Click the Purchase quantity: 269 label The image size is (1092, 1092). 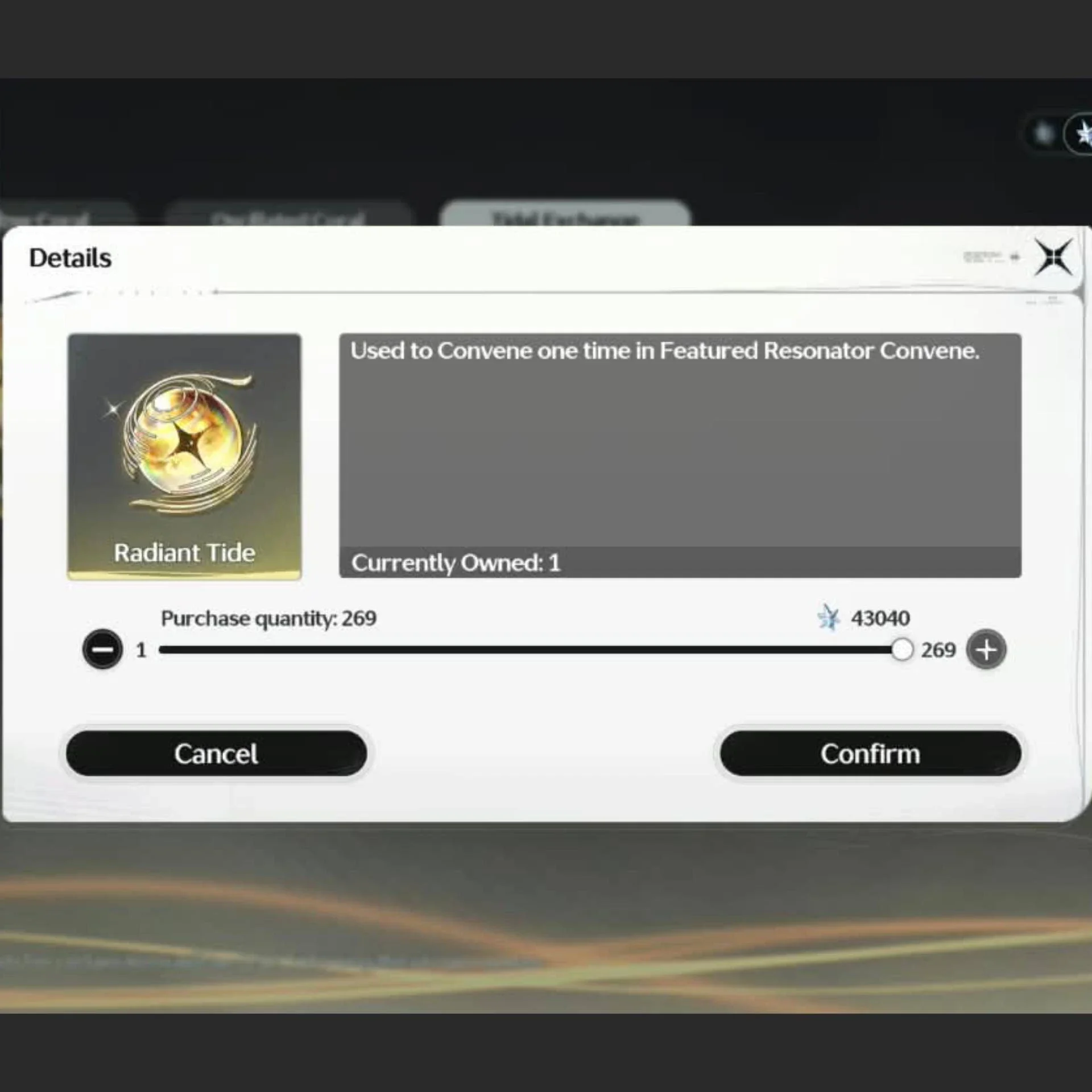coord(268,618)
